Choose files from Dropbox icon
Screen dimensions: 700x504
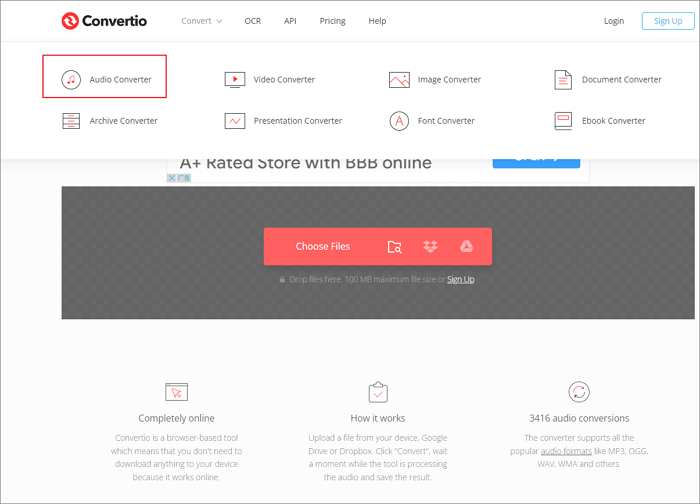(x=430, y=246)
